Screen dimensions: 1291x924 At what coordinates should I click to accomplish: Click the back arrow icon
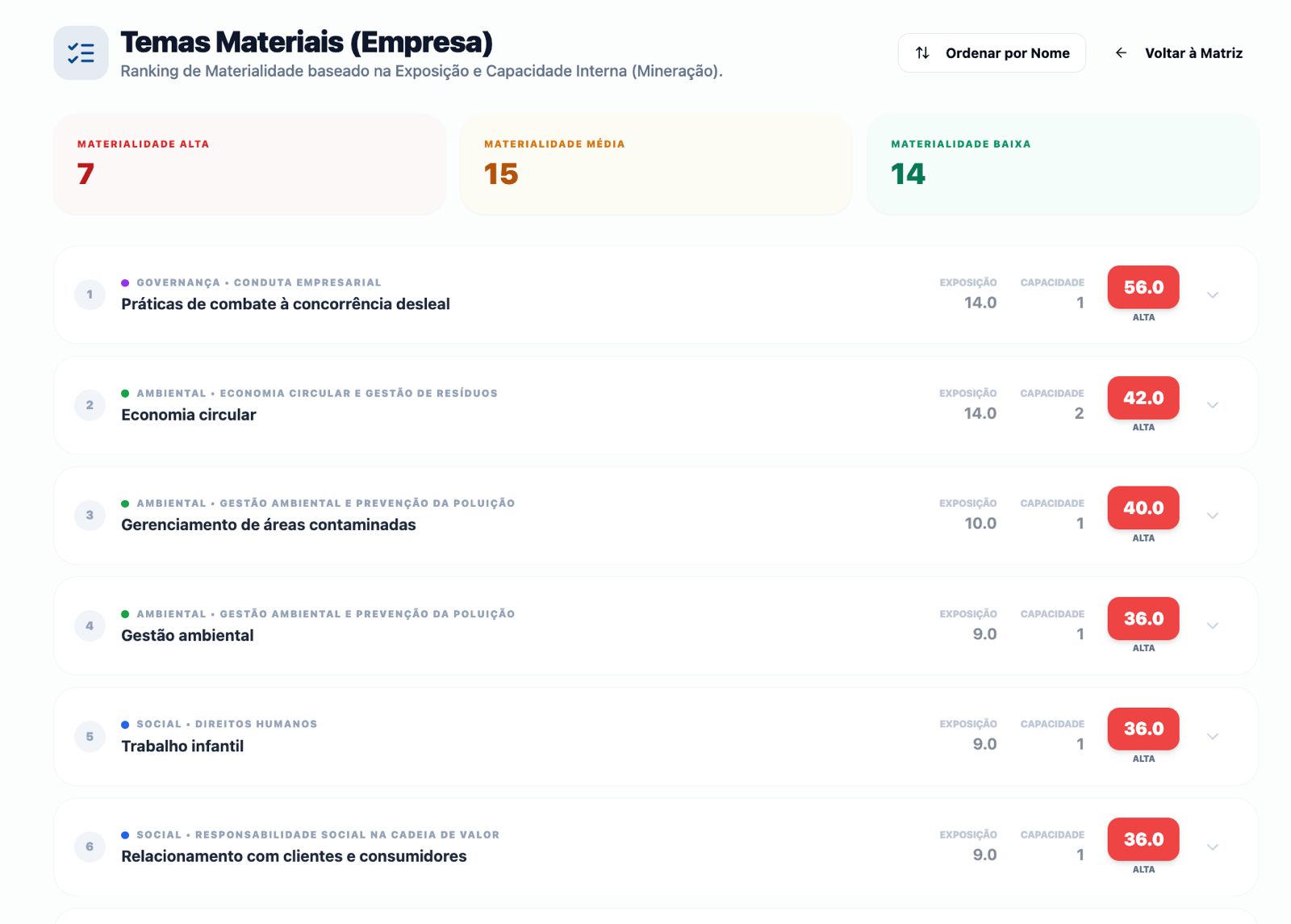(x=1121, y=53)
